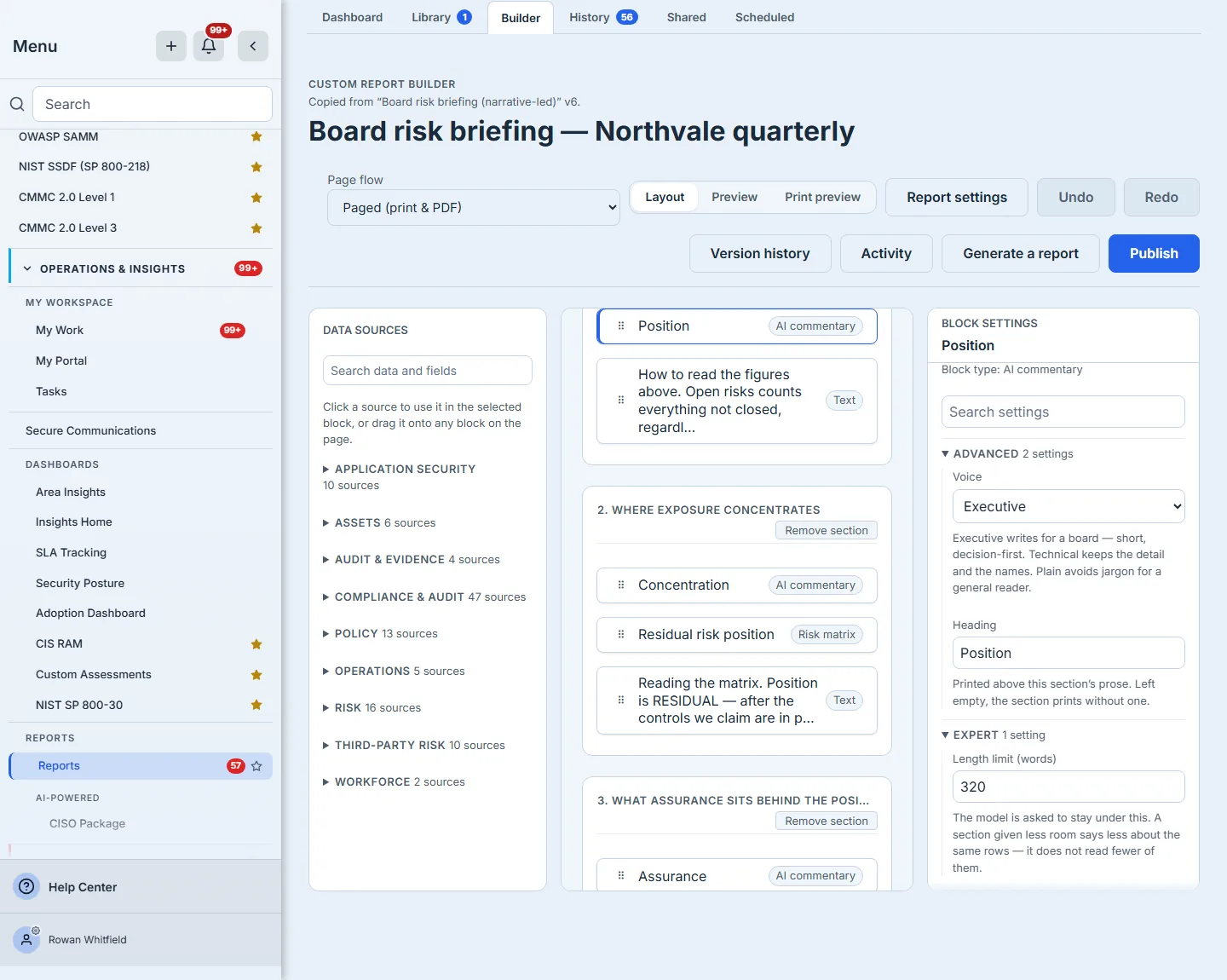
Task: Click the Heading field containing Position
Action: tap(1069, 653)
